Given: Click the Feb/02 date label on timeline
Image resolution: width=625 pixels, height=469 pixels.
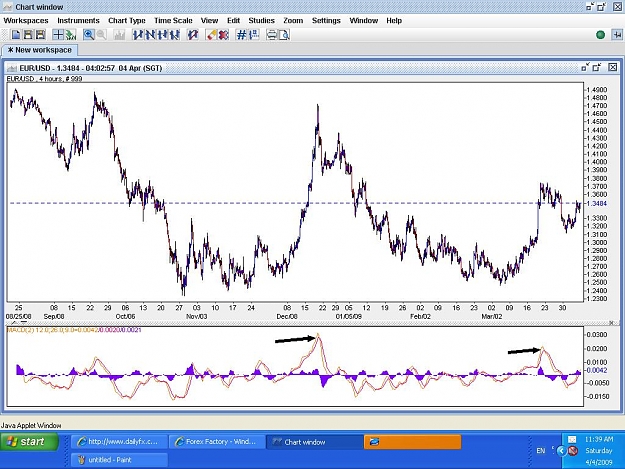Looking at the screenshot, I should click(420, 316).
